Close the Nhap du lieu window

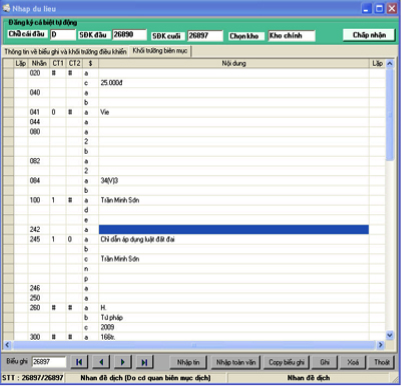pyautogui.click(x=392, y=8)
